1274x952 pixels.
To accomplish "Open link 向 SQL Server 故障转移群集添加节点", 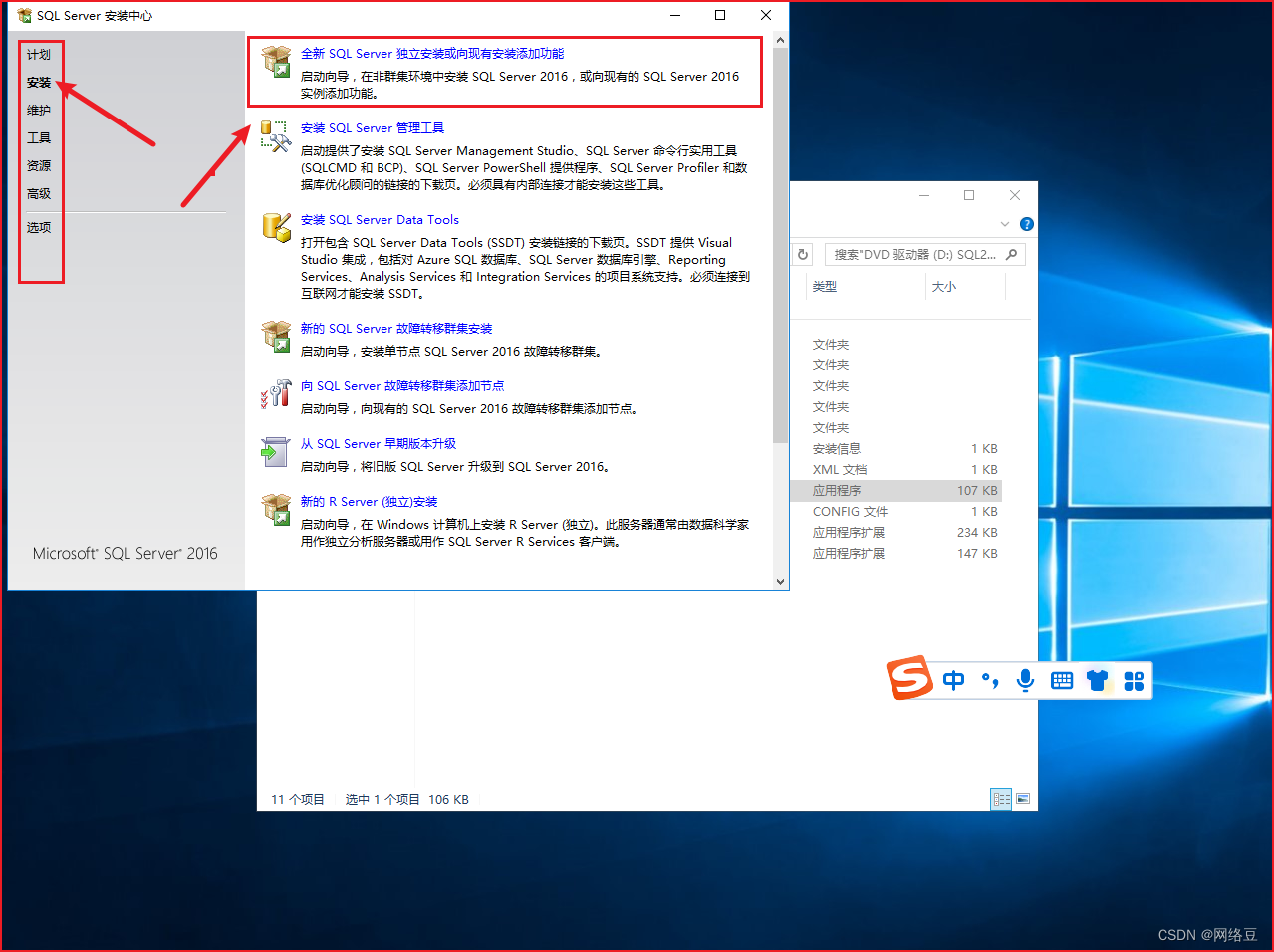I will pos(402,386).
